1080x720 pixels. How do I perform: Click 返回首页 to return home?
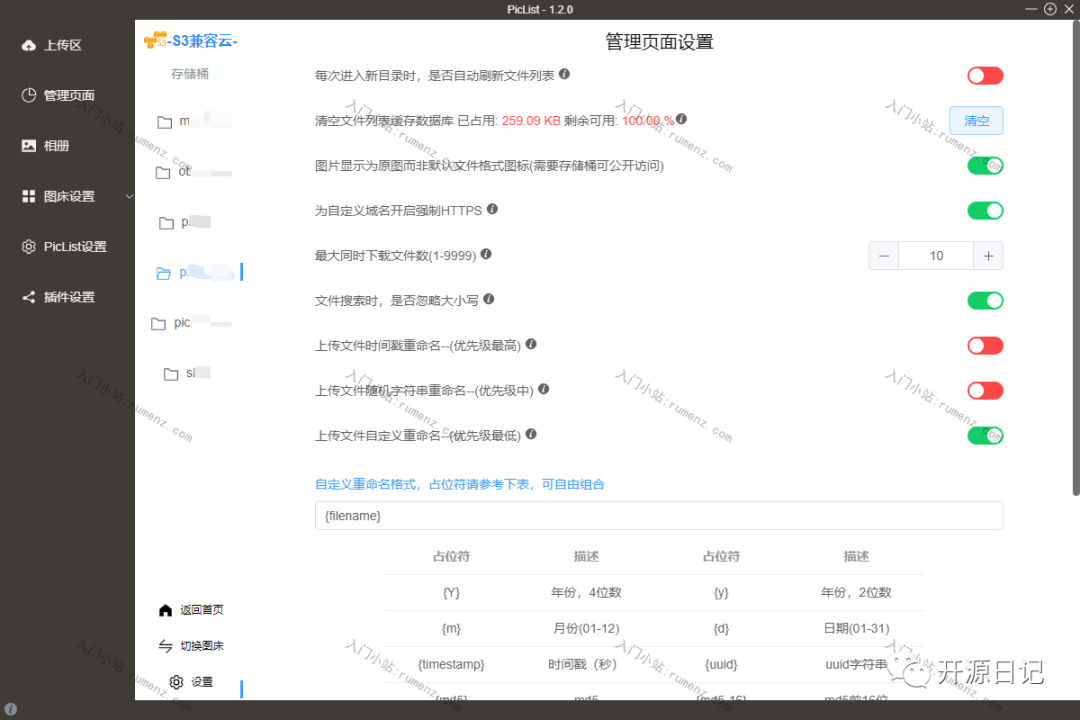click(202, 610)
